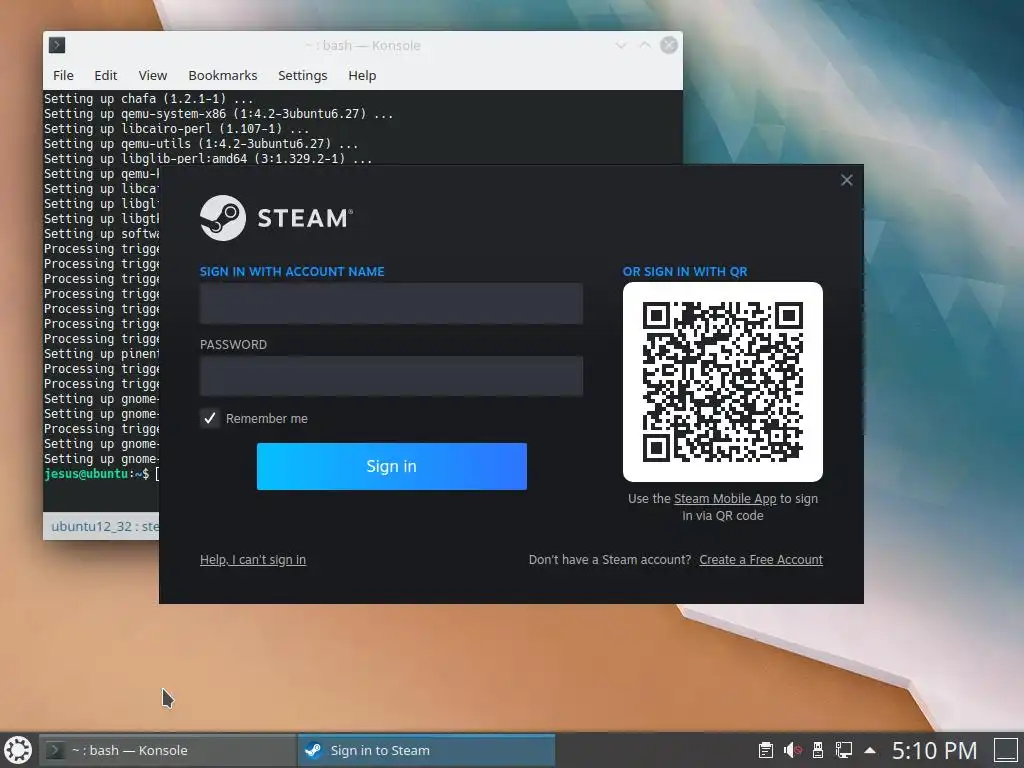Maximize the Konsole window with up chevron
The image size is (1024, 768).
pyautogui.click(x=645, y=45)
